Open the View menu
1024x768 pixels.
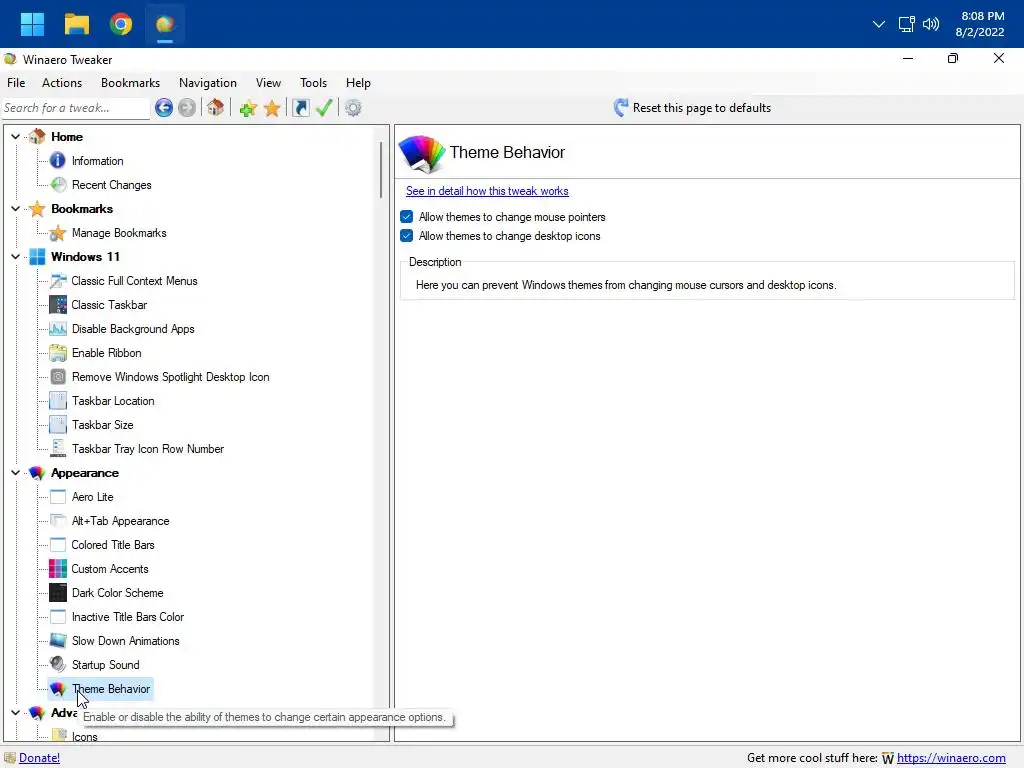pos(268,83)
